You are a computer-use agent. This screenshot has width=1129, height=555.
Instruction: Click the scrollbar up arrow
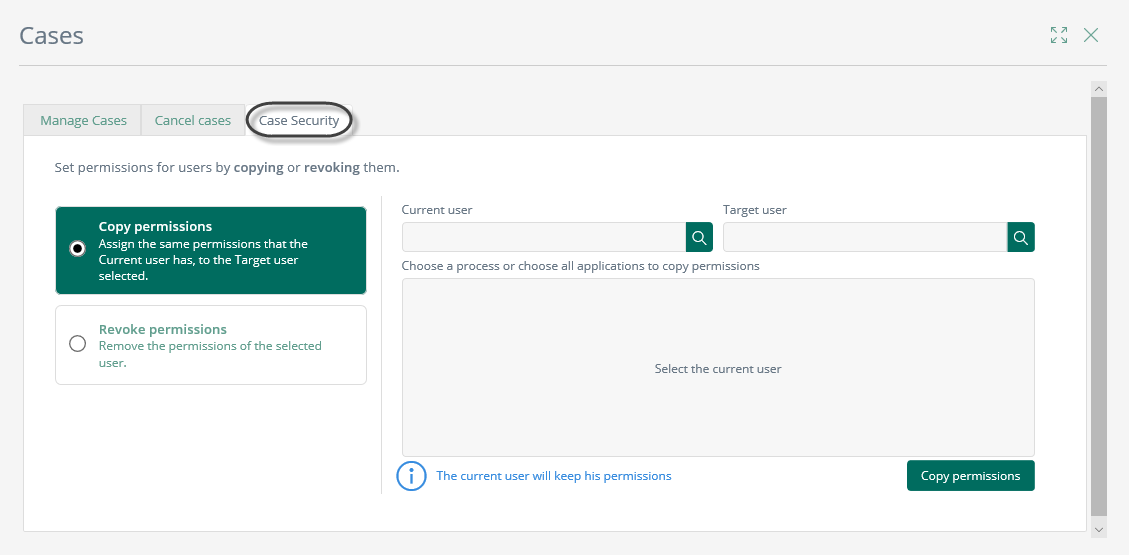[1099, 89]
